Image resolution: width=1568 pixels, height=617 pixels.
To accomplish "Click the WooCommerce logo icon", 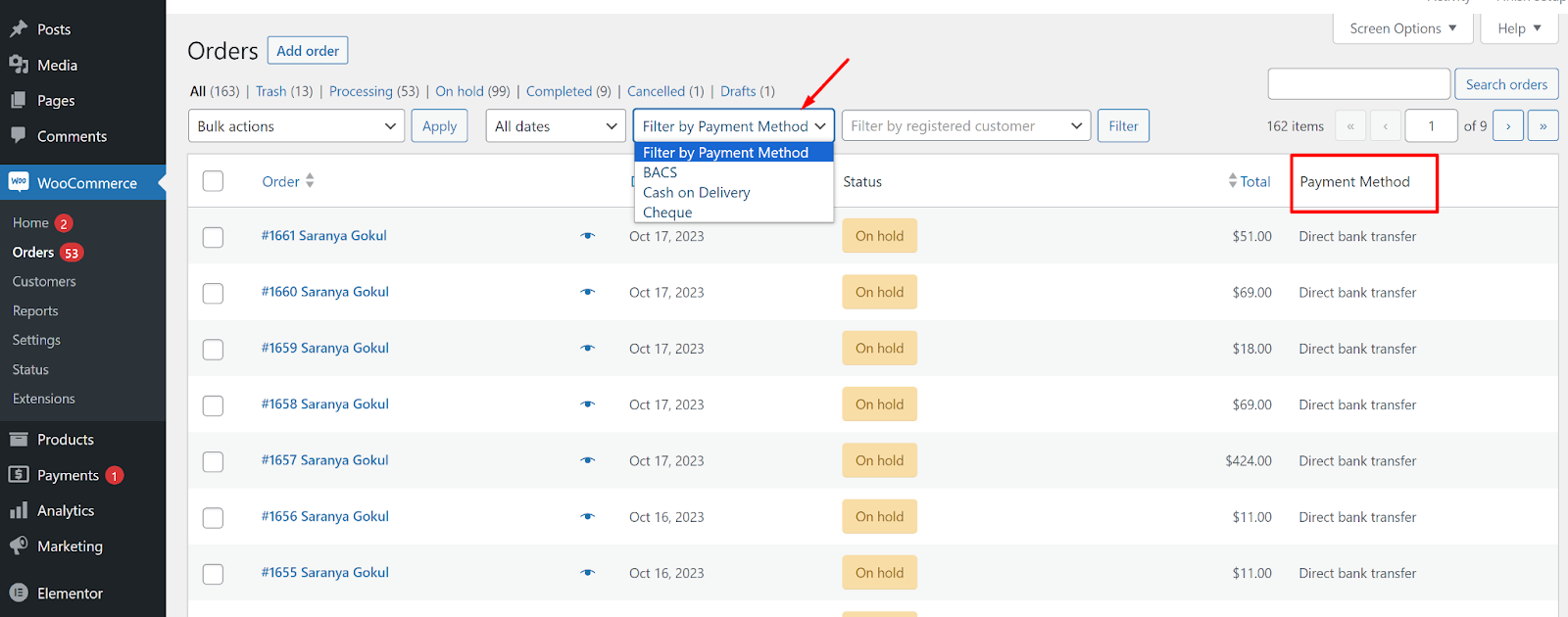I will [x=19, y=182].
